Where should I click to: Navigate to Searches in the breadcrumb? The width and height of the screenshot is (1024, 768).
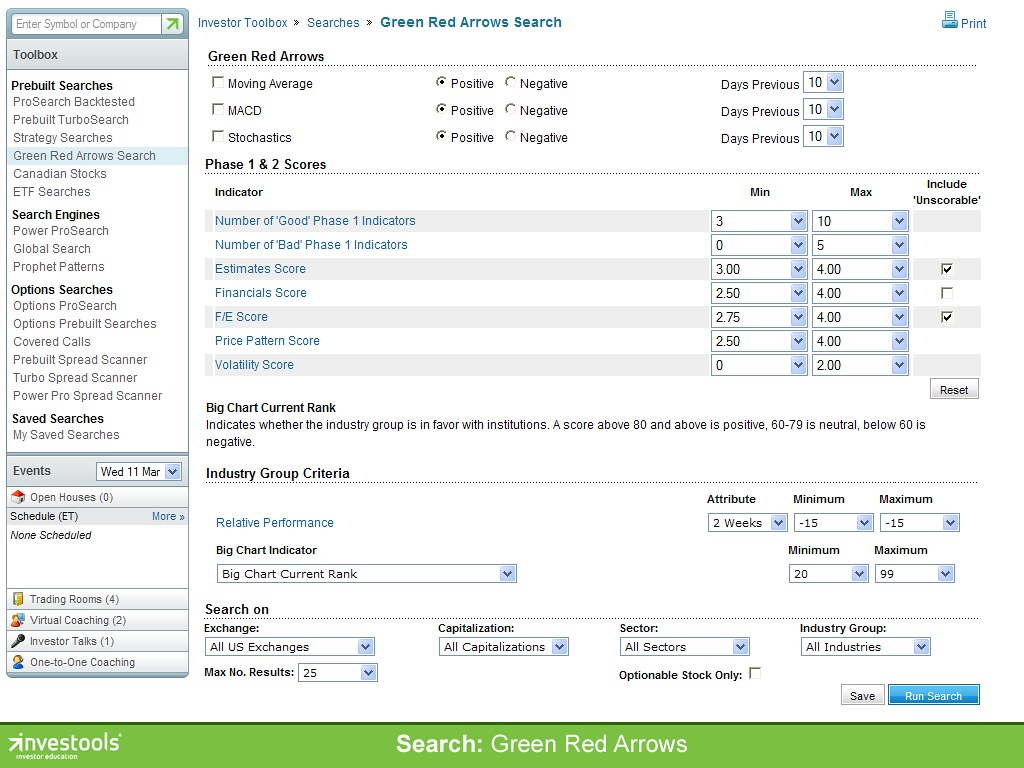(333, 22)
